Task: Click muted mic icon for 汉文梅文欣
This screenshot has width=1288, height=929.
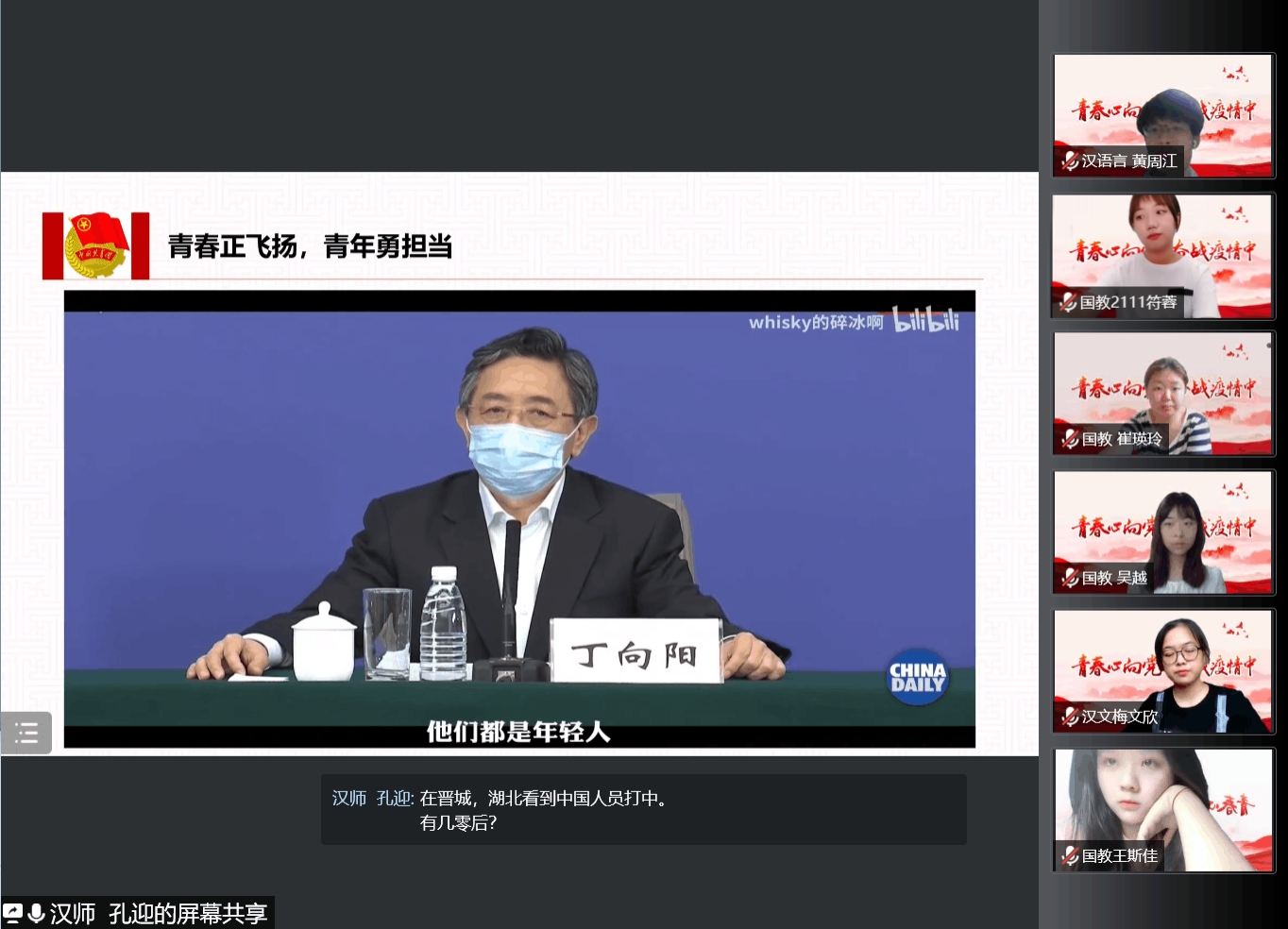Action: (1069, 717)
